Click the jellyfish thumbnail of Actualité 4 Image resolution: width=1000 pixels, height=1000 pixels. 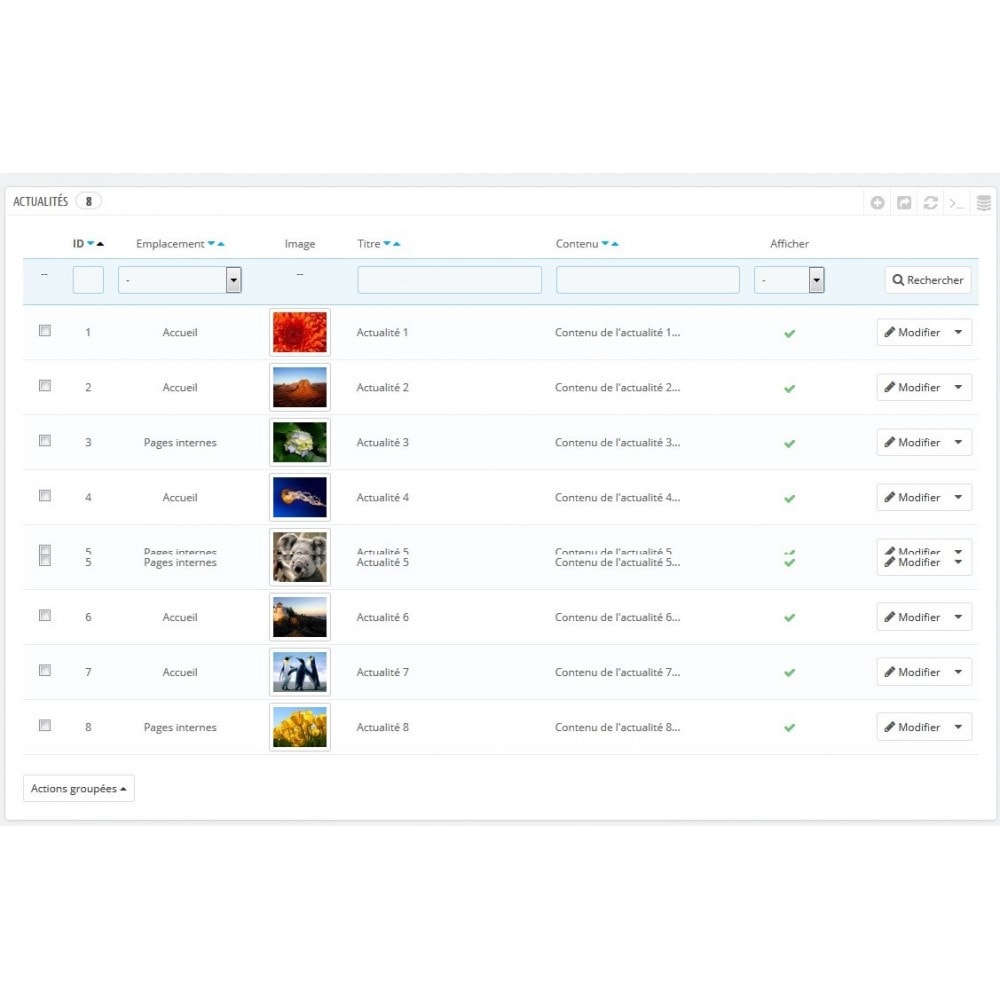coord(300,497)
